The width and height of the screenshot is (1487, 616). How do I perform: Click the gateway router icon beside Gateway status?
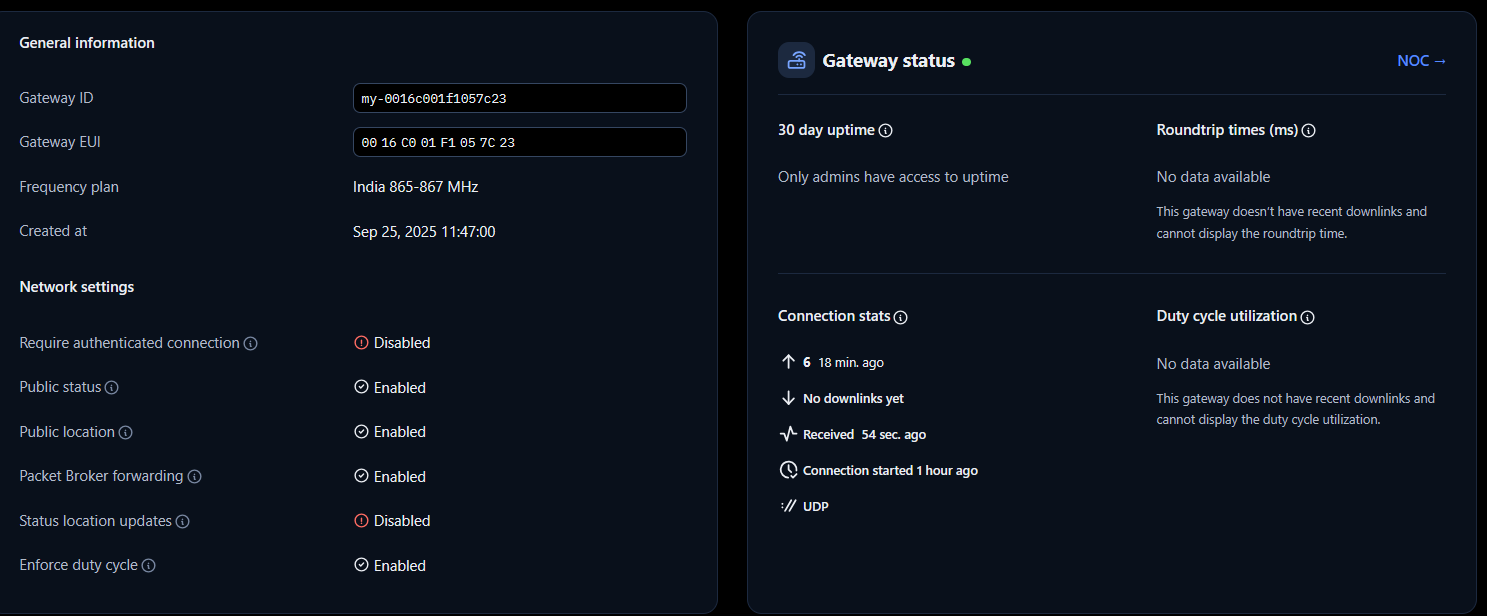[x=796, y=60]
